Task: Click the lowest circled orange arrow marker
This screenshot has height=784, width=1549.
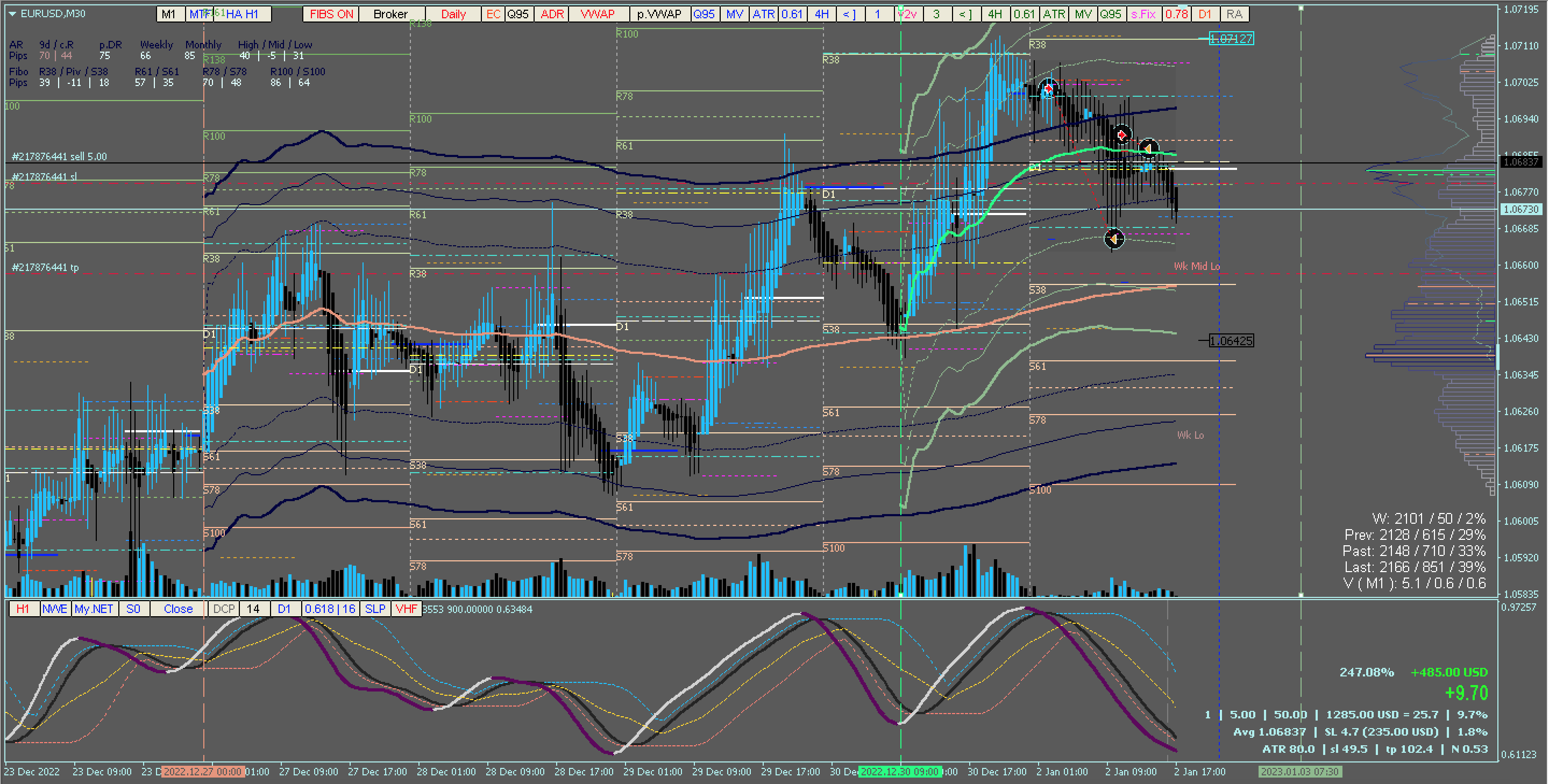Action: coord(1114,239)
